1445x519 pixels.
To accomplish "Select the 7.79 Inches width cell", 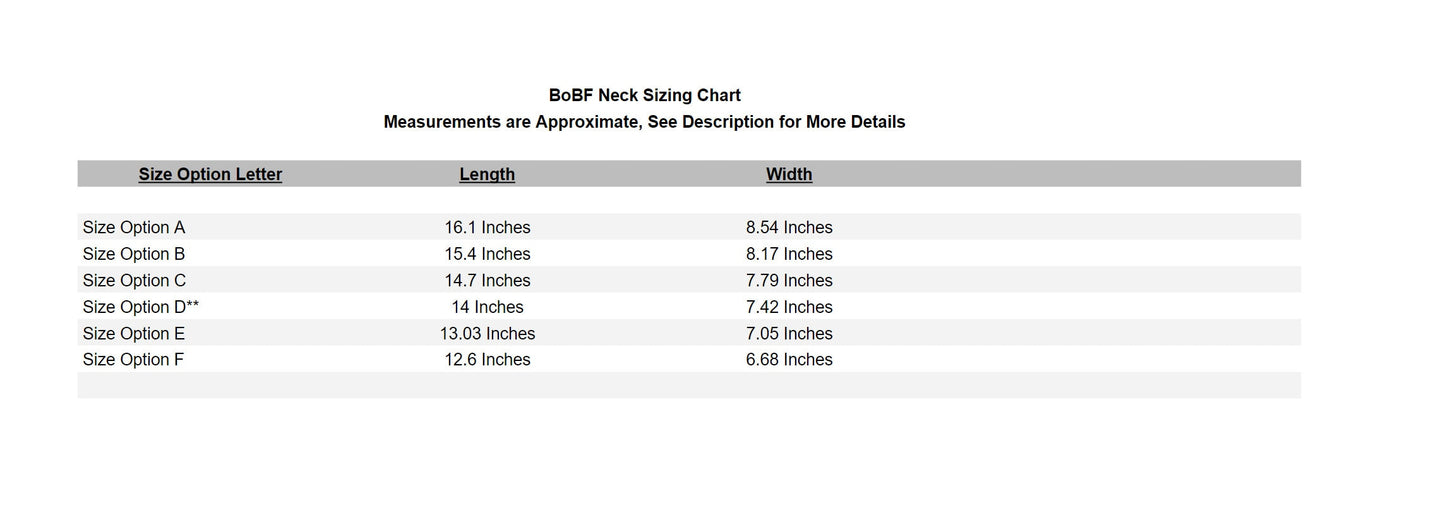I will [x=789, y=281].
